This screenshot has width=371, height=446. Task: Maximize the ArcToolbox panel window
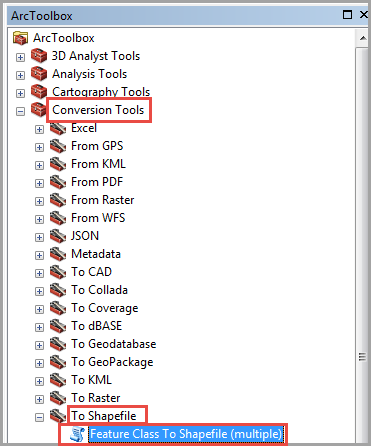pos(347,15)
